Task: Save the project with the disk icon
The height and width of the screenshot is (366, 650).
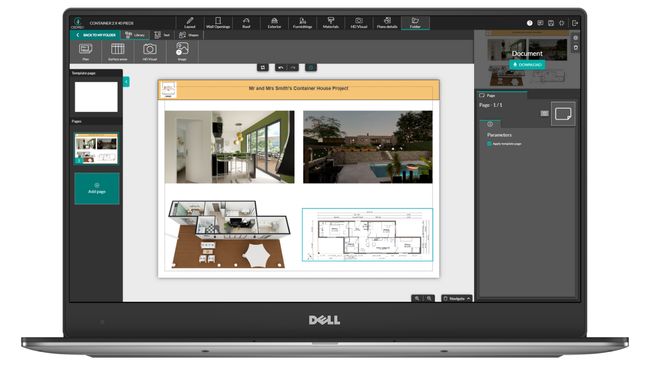Action: [551, 23]
